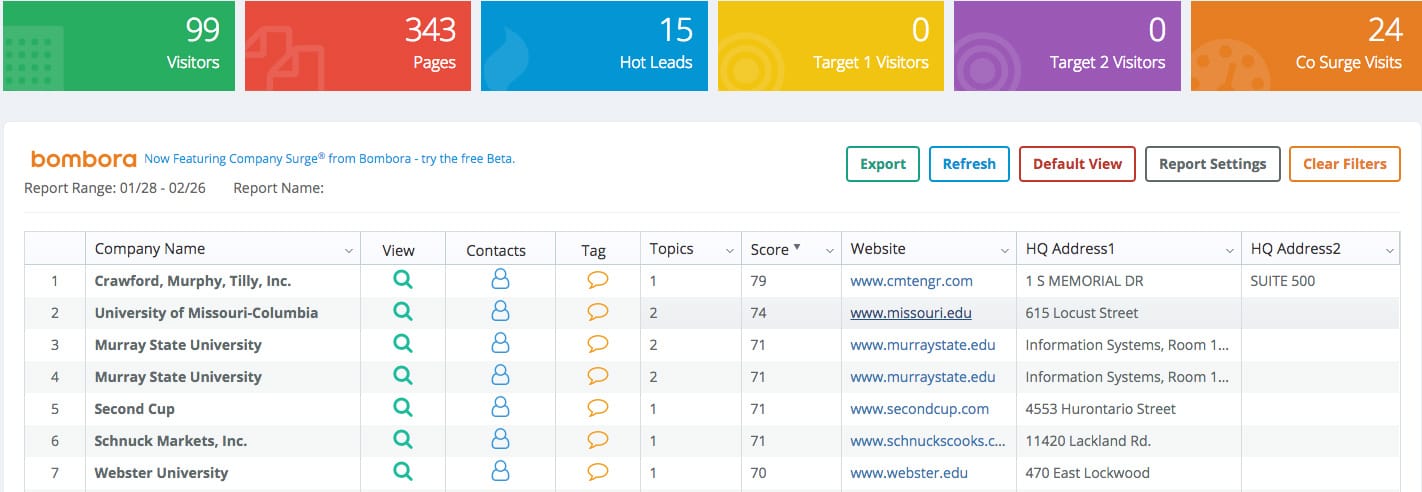This screenshot has height=492, width=1422.
Task: Click the View magnifier in row 4
Action: (x=402, y=376)
